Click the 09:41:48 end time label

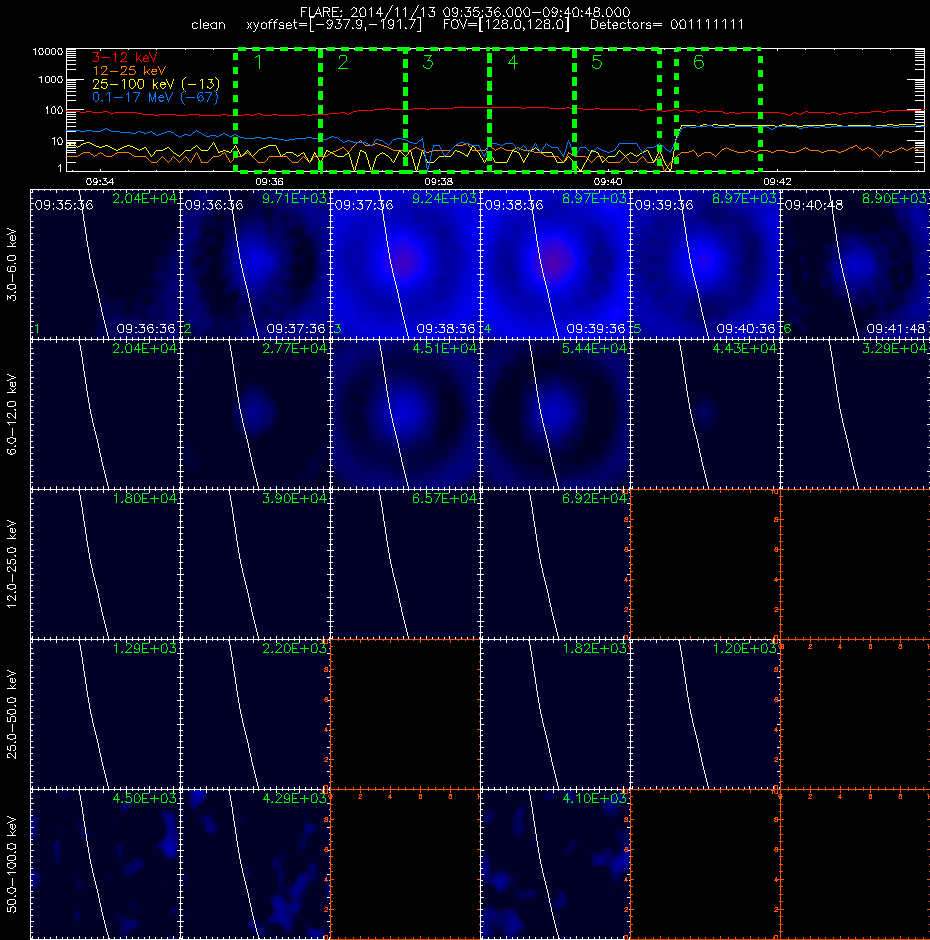(896, 329)
